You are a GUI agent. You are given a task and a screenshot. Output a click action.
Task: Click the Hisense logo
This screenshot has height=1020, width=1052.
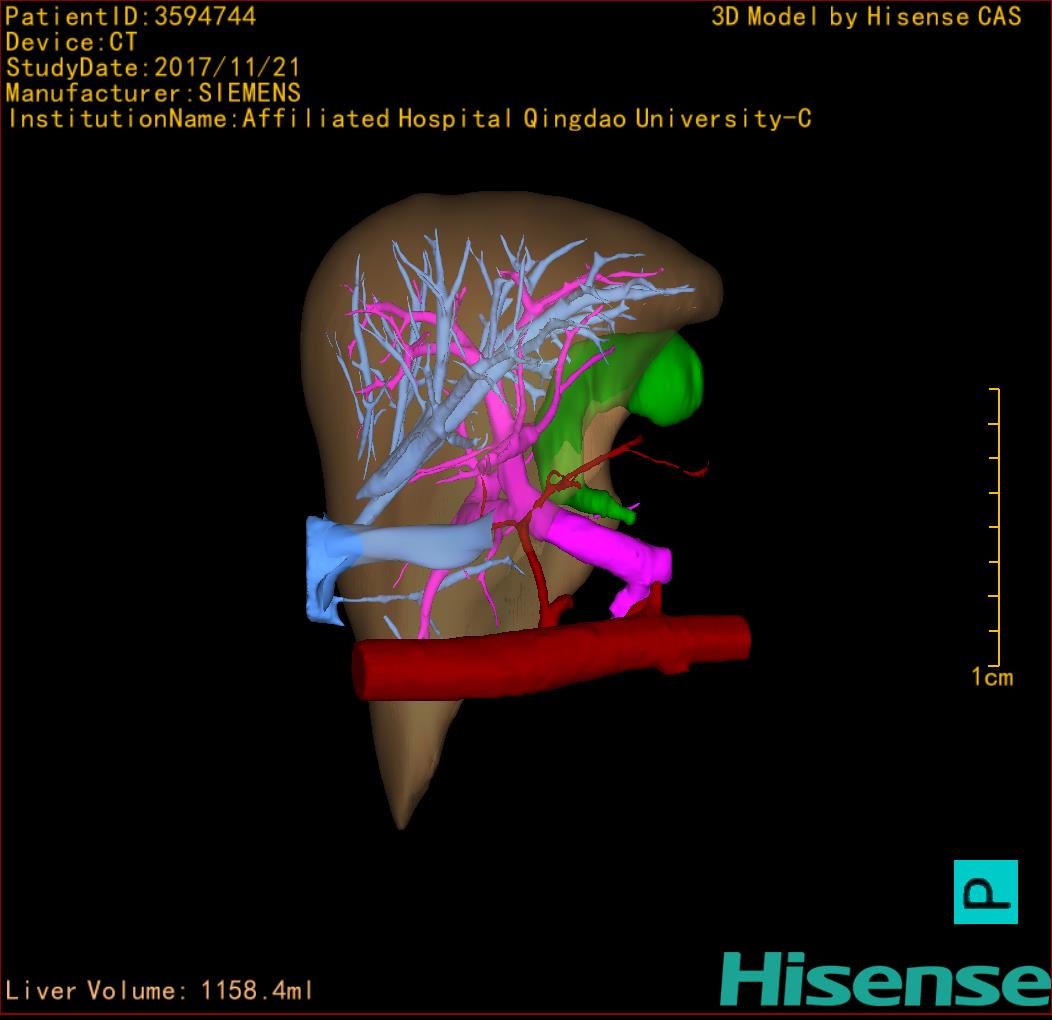(886, 979)
